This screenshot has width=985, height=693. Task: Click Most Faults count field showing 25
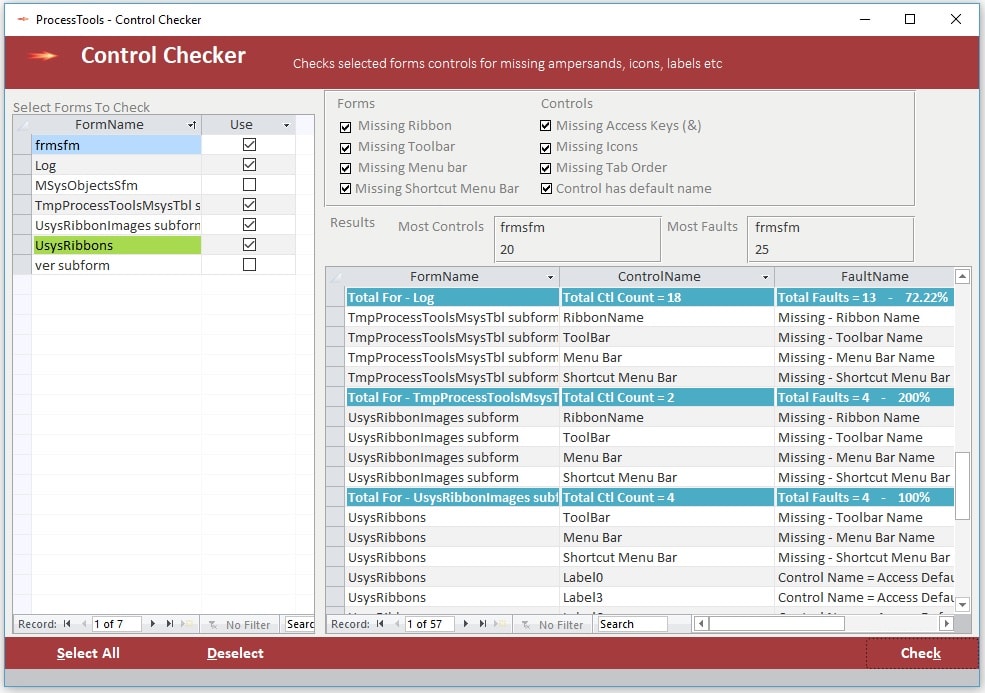coord(830,249)
